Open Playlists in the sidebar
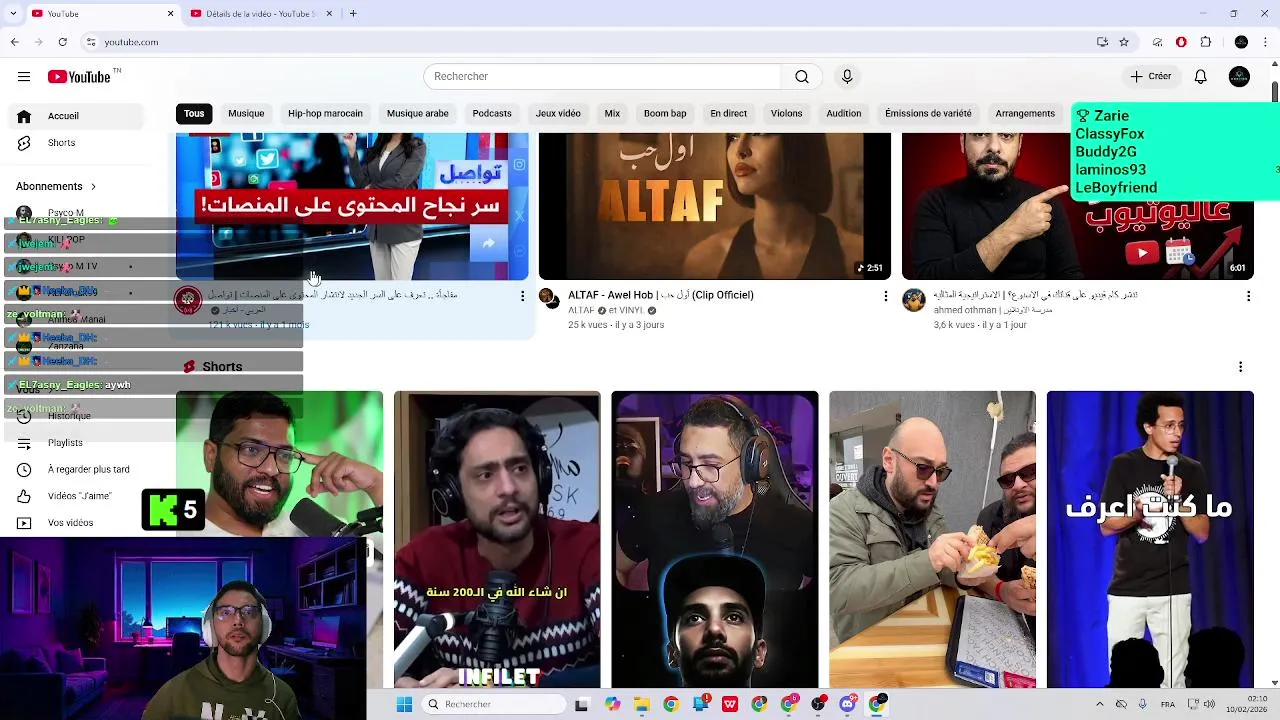This screenshot has height=720, width=1280. tap(78, 443)
